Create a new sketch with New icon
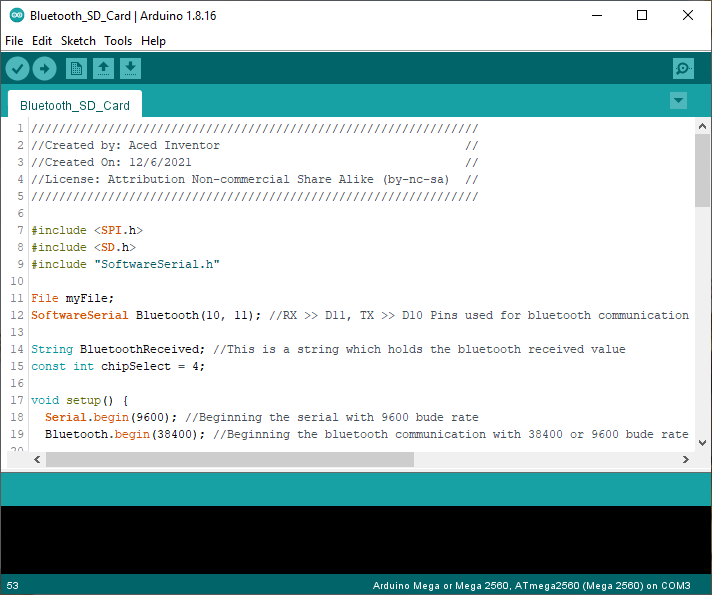 tap(76, 69)
